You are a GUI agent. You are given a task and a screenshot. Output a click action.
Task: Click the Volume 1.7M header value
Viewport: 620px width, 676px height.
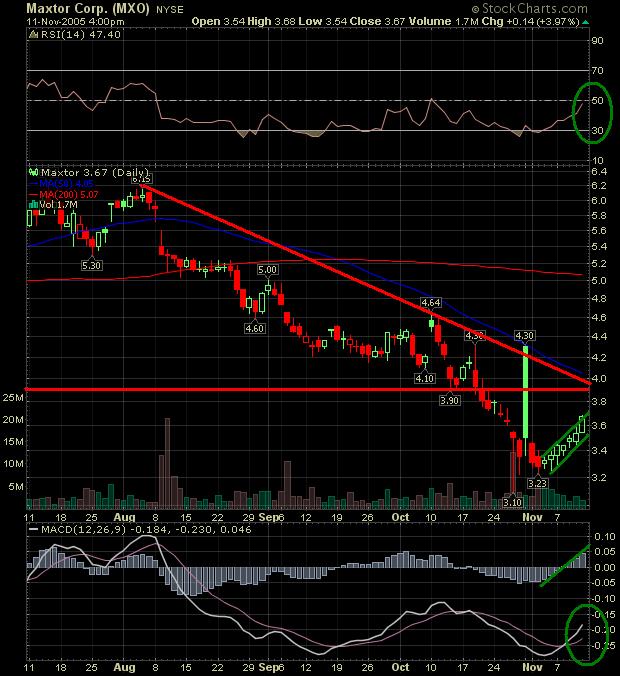tap(444, 21)
